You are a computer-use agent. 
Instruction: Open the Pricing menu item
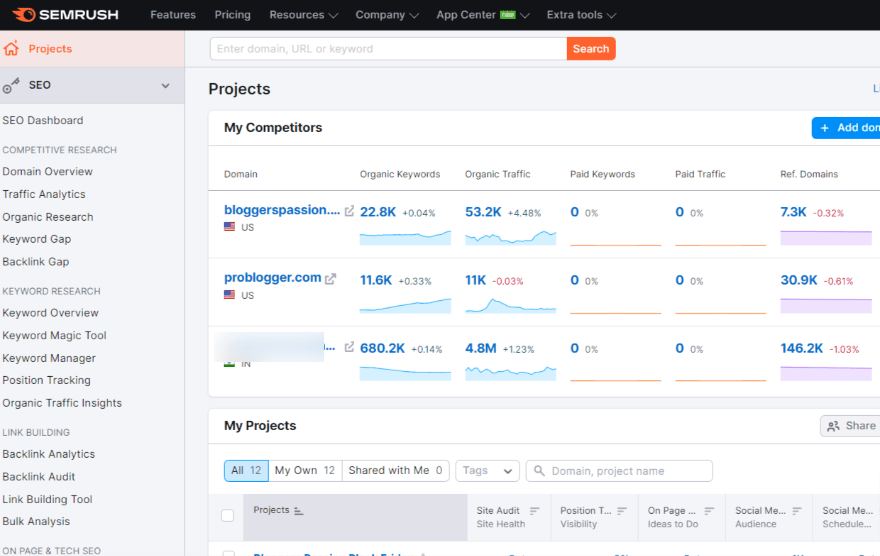[x=232, y=15]
